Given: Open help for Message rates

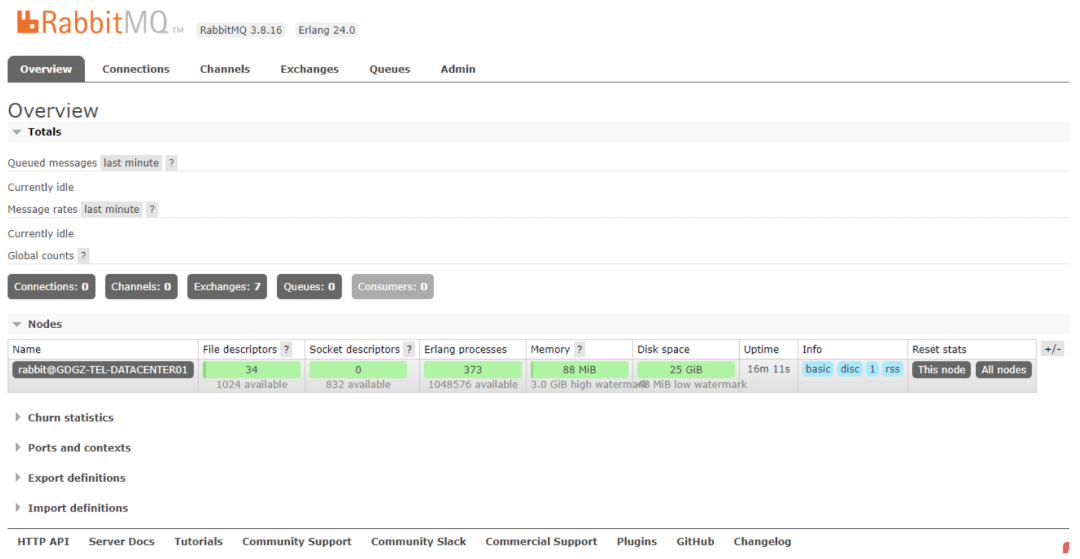Looking at the screenshot, I should (152, 209).
